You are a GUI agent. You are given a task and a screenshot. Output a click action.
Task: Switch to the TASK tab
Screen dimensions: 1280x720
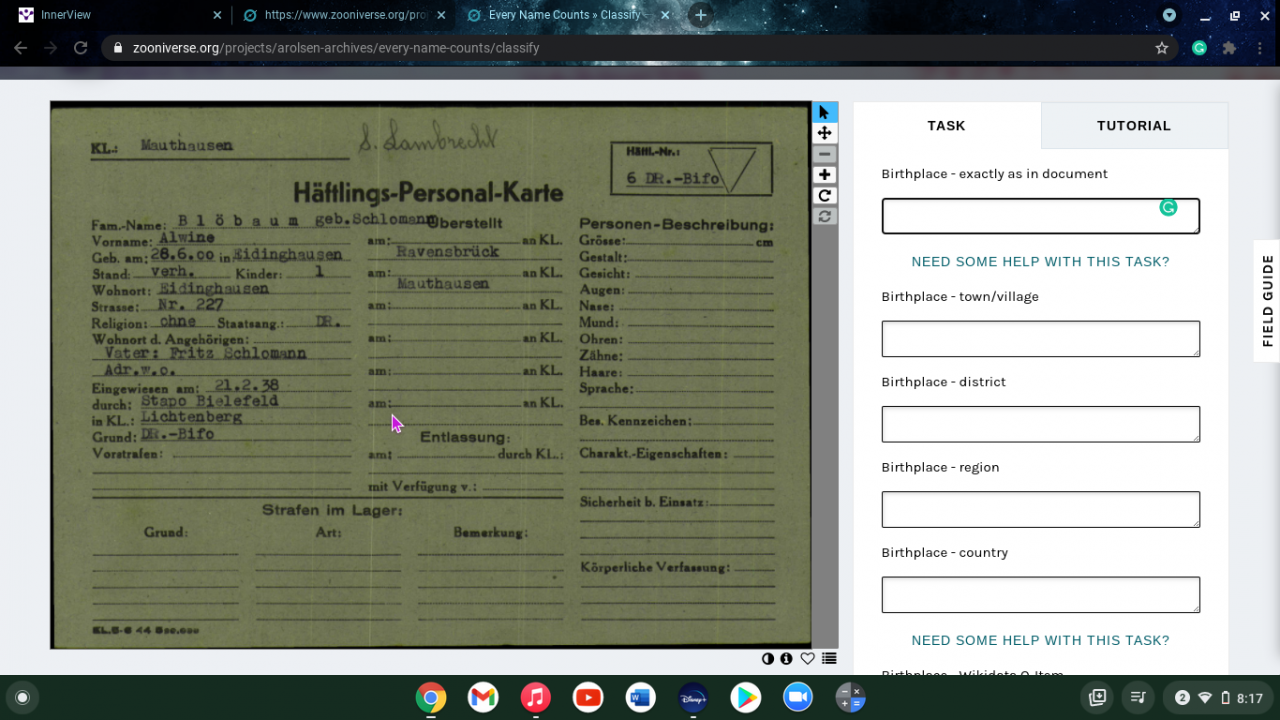[x=946, y=125]
